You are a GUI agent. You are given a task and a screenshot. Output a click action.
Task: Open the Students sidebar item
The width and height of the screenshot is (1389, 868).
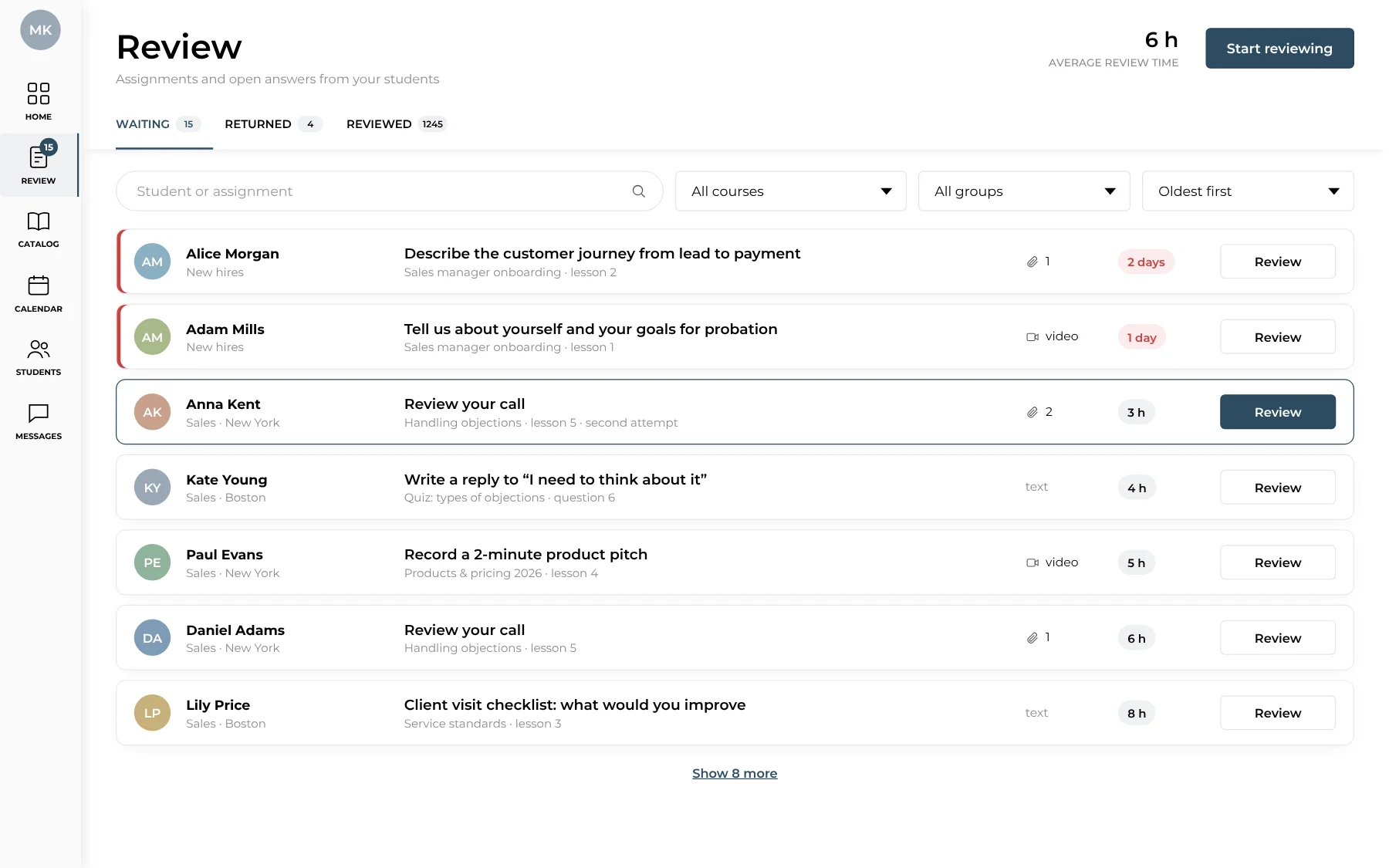coord(39,357)
